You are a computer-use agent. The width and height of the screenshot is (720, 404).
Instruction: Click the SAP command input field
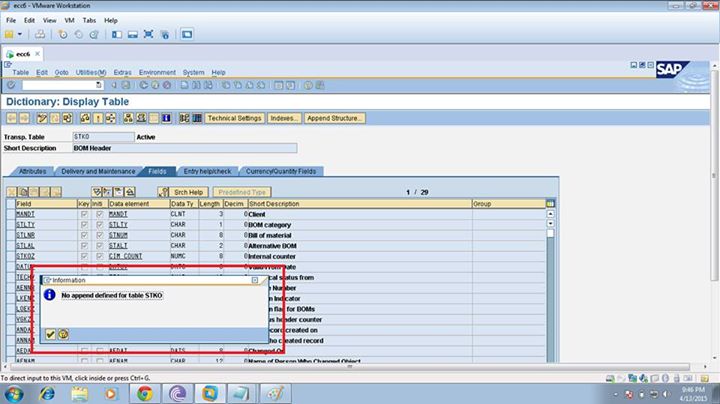coord(62,85)
